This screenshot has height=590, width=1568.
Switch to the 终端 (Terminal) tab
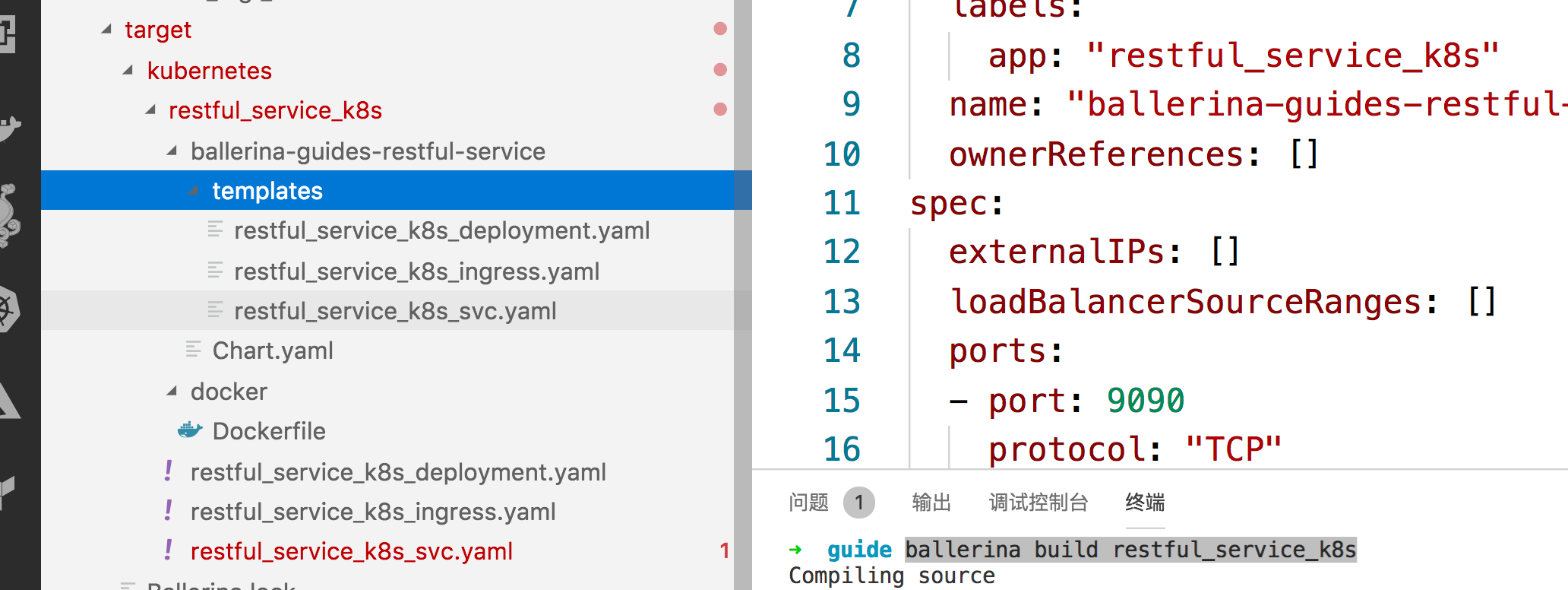(1145, 502)
